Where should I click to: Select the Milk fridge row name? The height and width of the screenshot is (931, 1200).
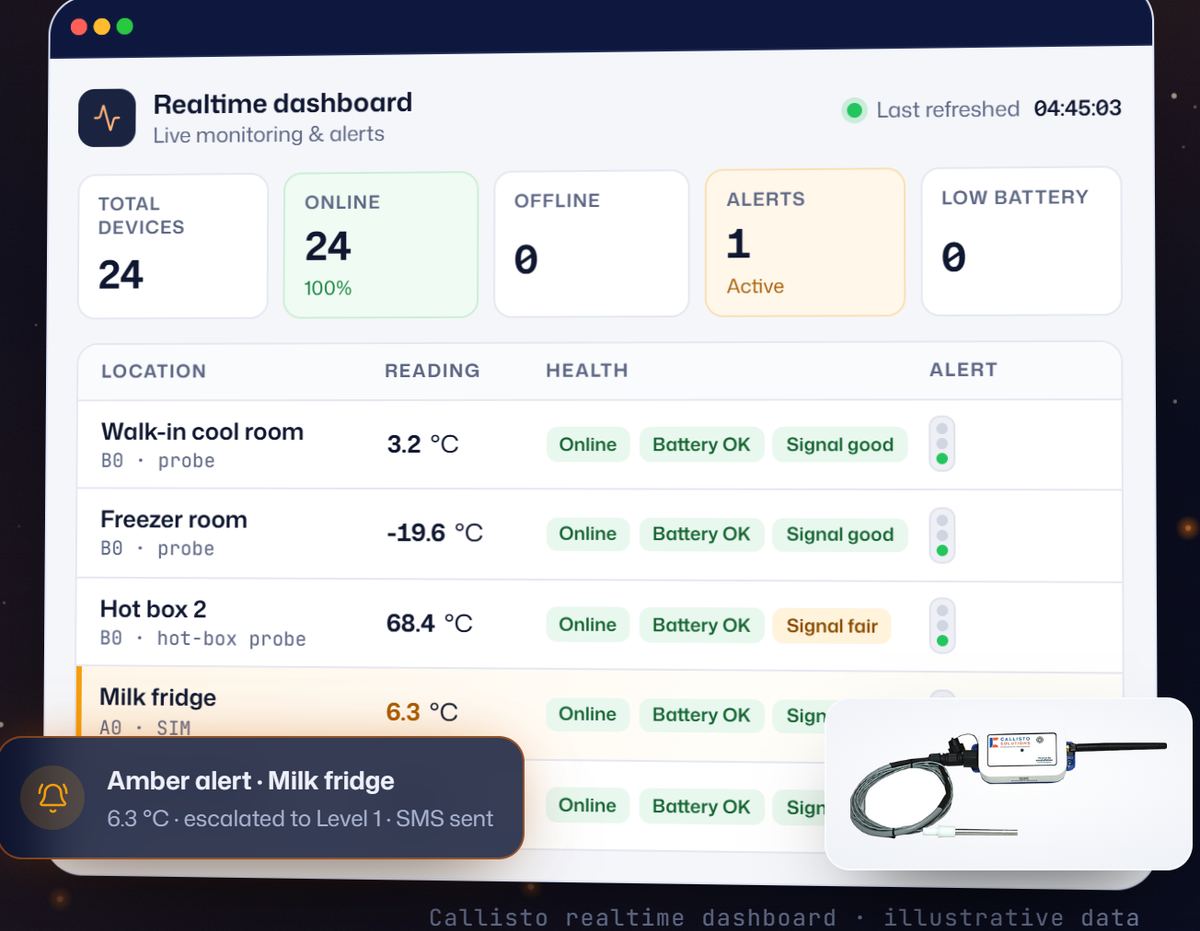click(x=158, y=697)
